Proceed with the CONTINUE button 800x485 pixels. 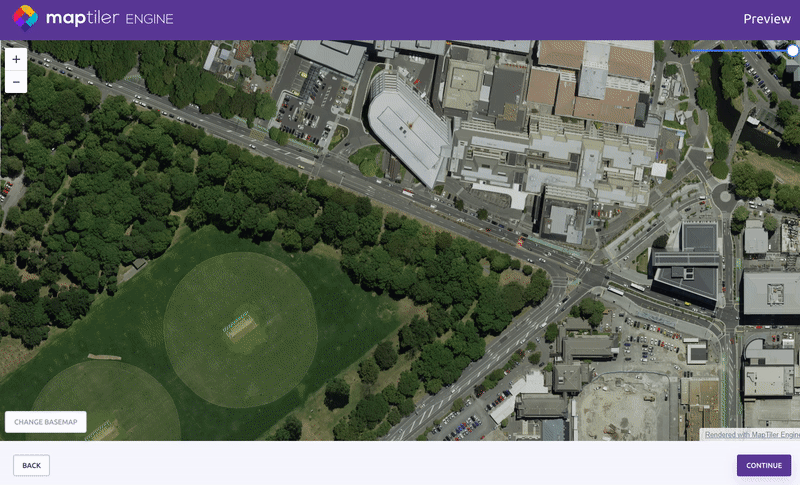click(x=764, y=465)
